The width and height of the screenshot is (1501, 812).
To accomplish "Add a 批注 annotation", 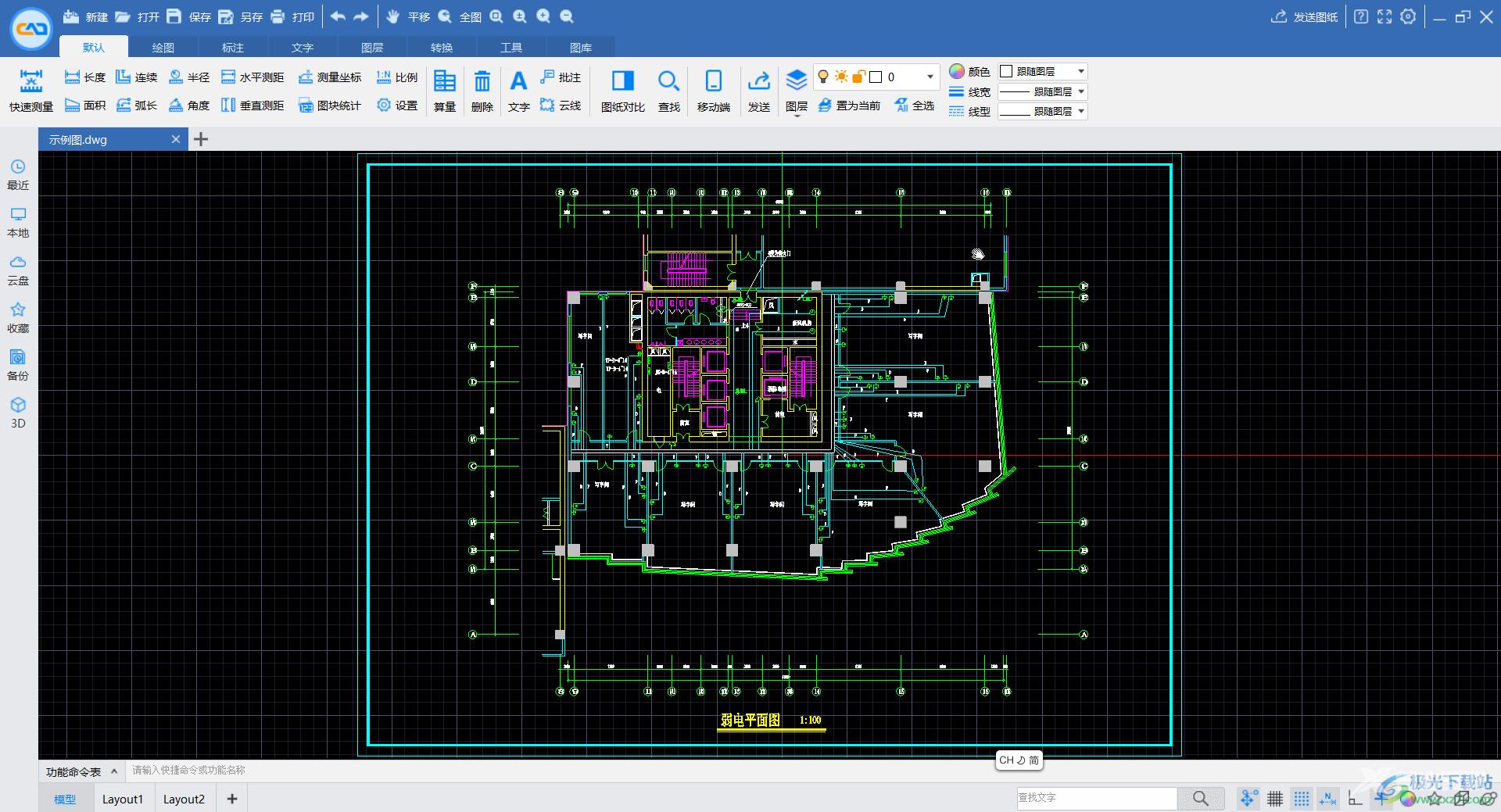I will click(561, 77).
